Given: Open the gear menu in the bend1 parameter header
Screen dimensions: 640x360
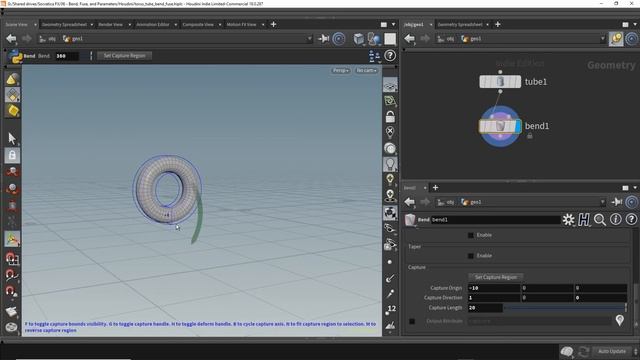Looking at the screenshot, I should [568, 220].
